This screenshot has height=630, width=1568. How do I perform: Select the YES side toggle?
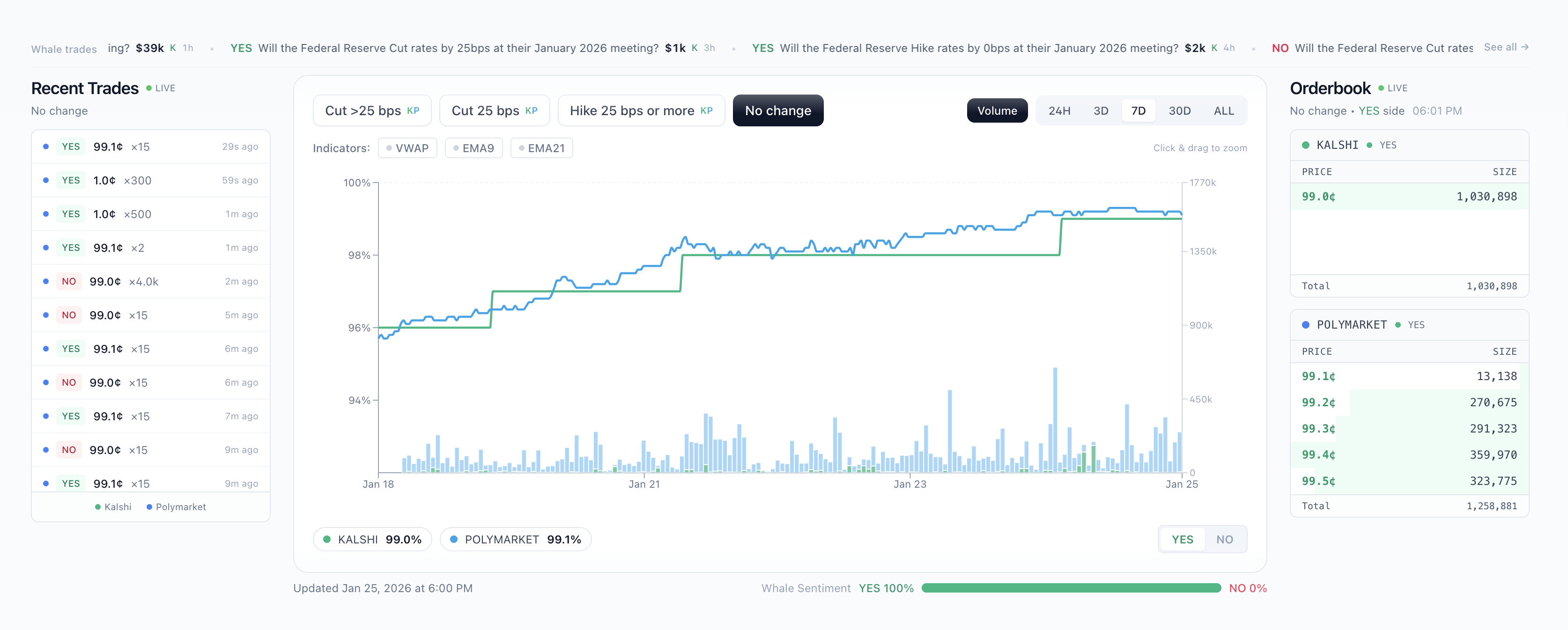coord(1182,539)
